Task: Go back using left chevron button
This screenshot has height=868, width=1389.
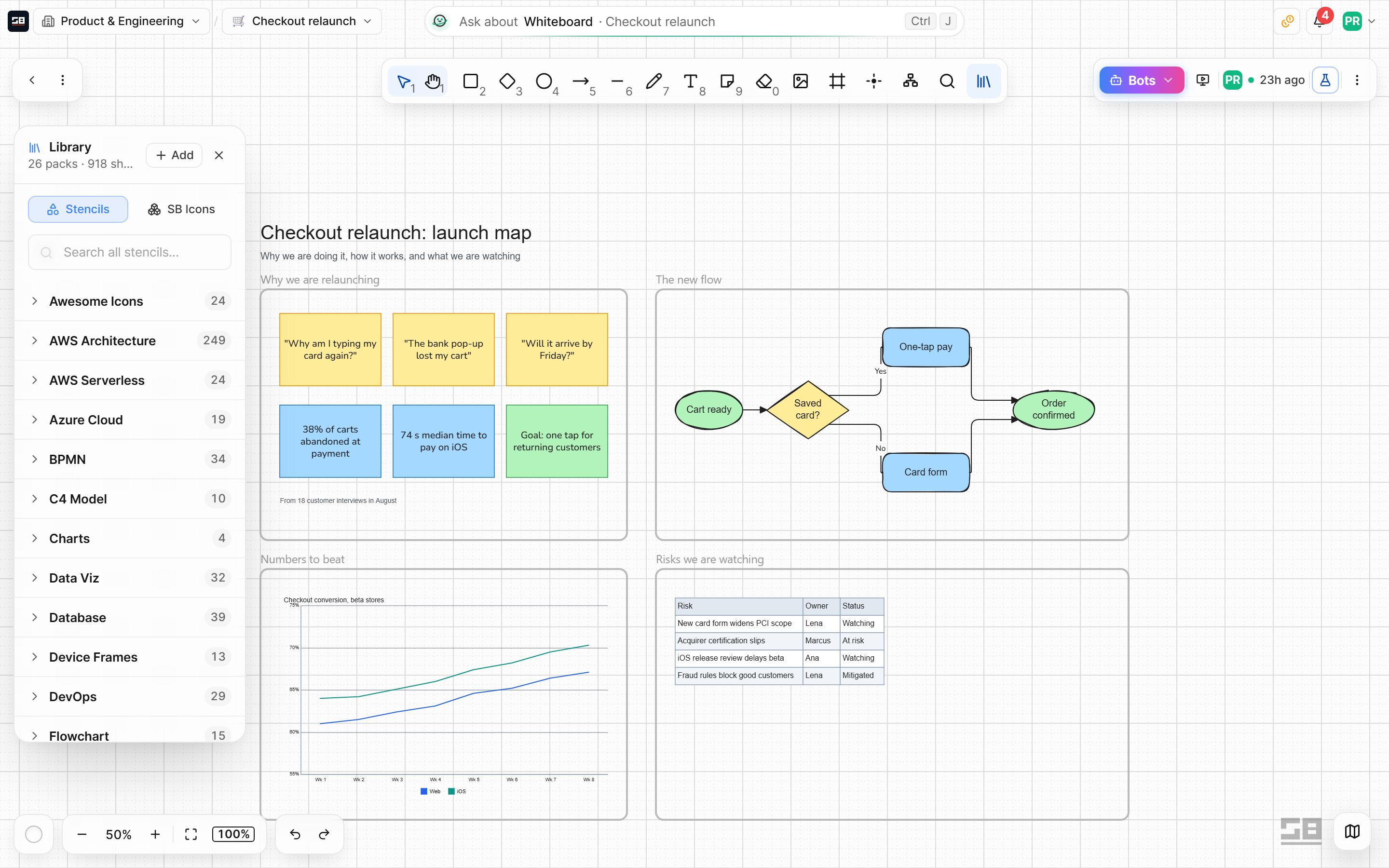Action: 32,81
